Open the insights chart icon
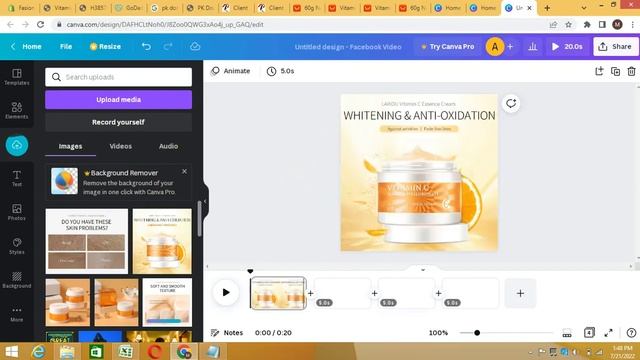The width and height of the screenshot is (640, 360). (x=533, y=47)
